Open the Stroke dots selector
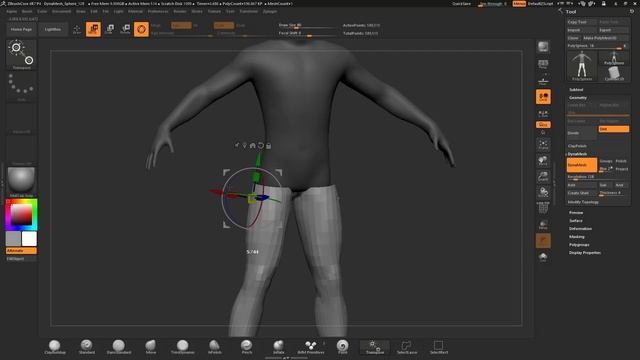Image resolution: width=640 pixels, height=360 pixels. coord(21,87)
